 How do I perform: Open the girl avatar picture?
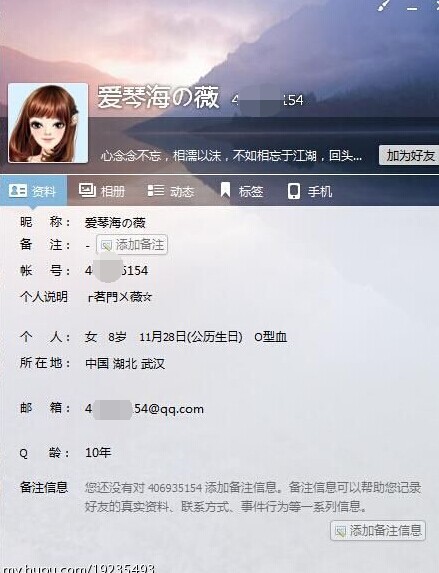point(48,123)
